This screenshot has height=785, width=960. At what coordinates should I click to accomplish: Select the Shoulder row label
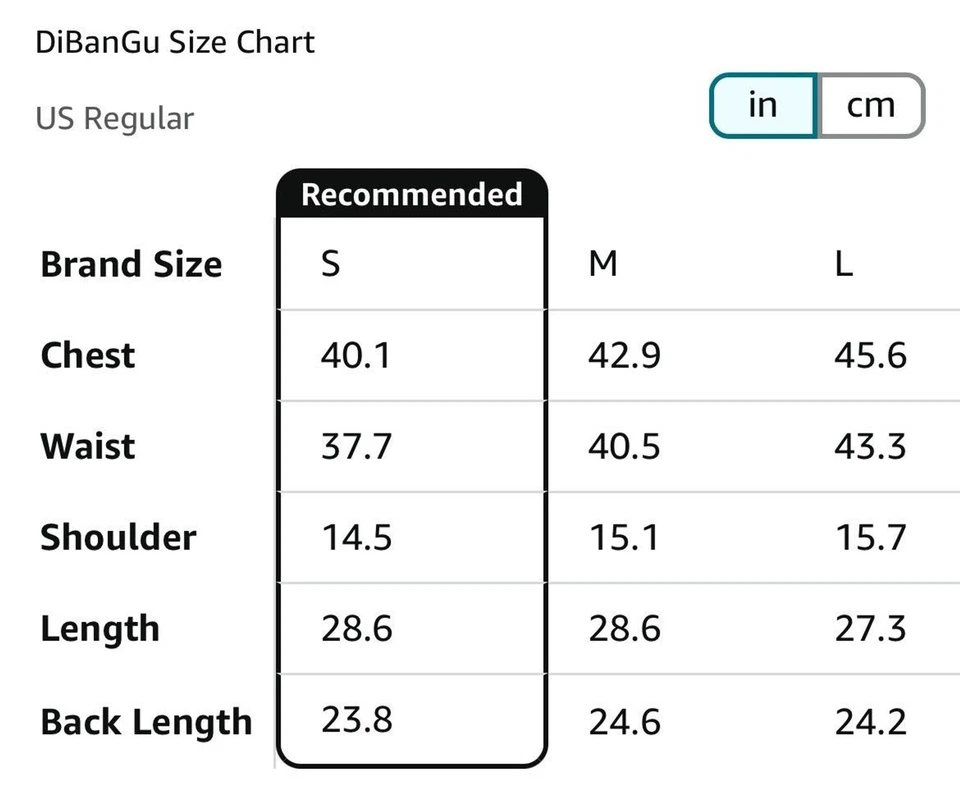pyautogui.click(x=118, y=537)
